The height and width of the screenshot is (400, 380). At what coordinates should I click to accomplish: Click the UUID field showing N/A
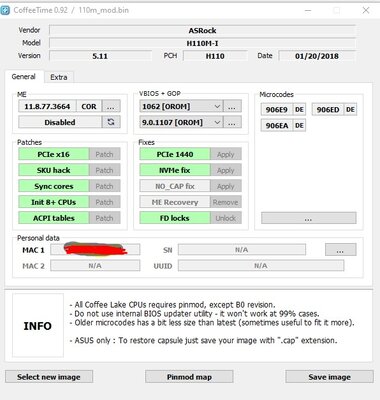(x=261, y=266)
